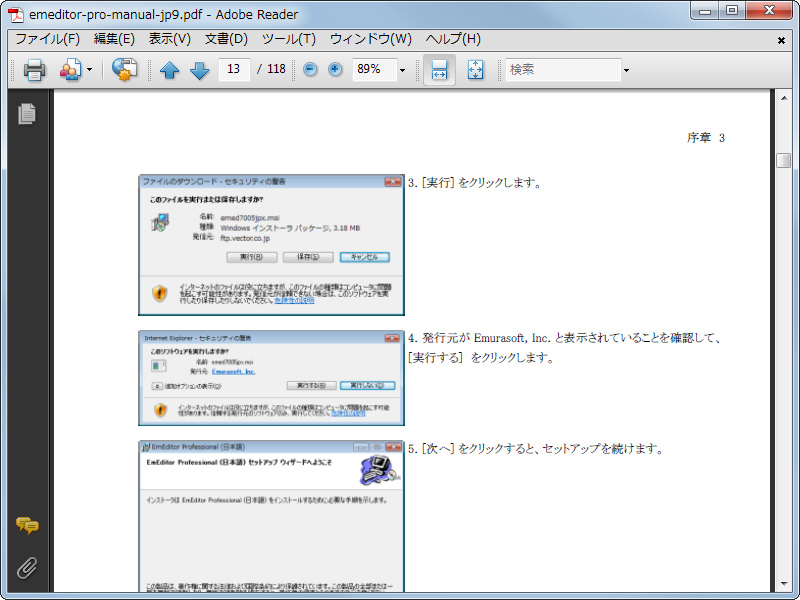The height and width of the screenshot is (600, 800).
Task: Open the ファイル menu
Action: (x=38, y=40)
